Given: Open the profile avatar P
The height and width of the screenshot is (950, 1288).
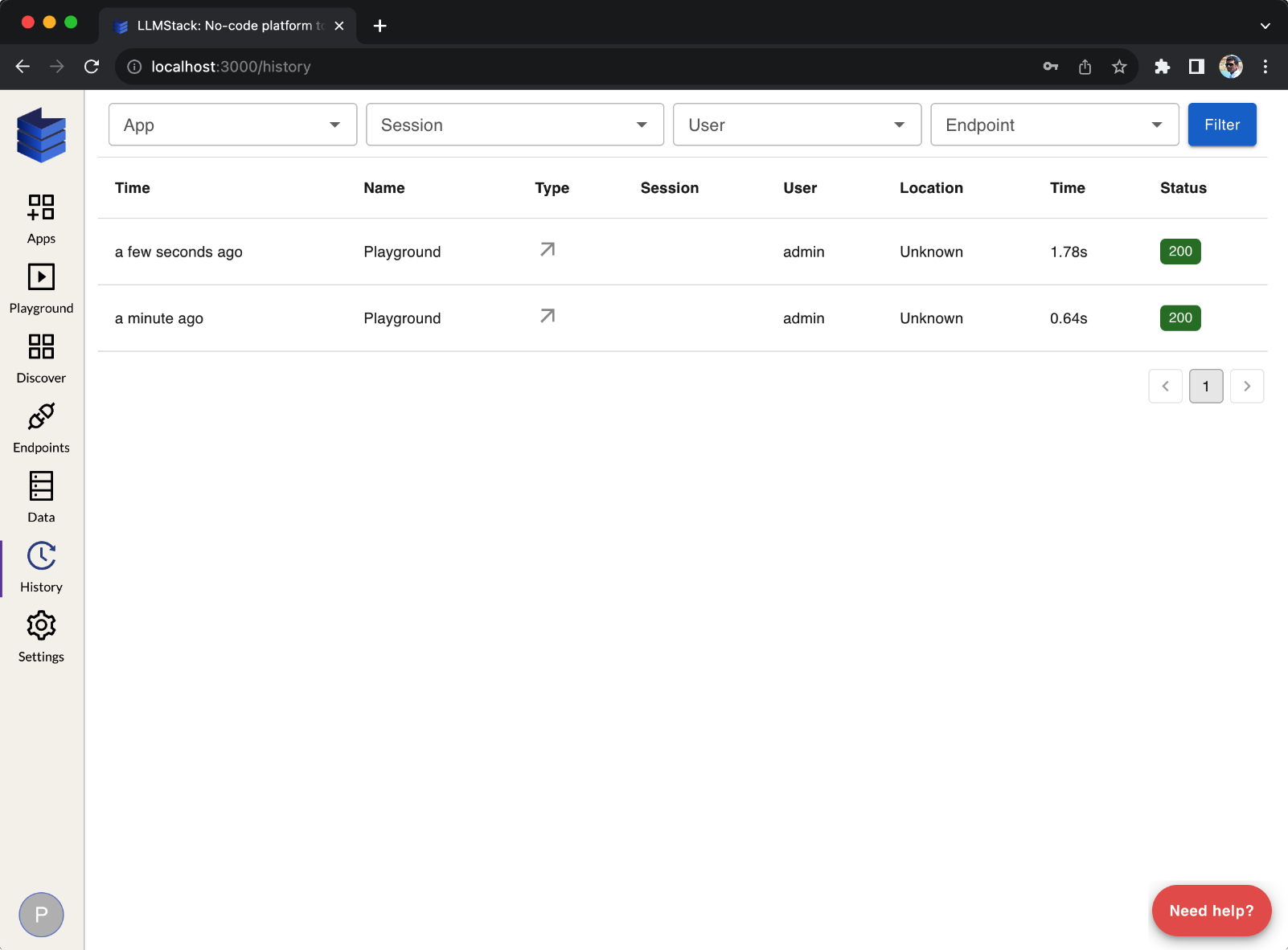Looking at the screenshot, I should (x=41, y=915).
